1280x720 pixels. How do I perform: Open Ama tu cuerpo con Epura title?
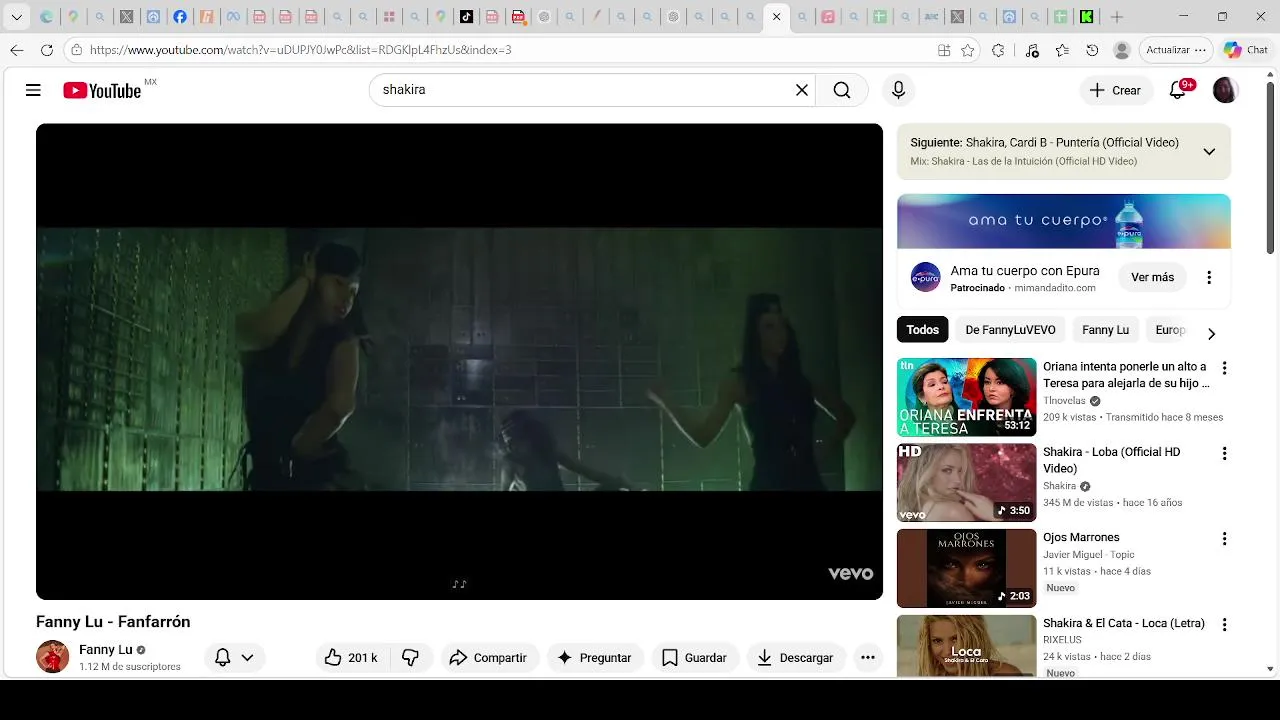(1024, 271)
